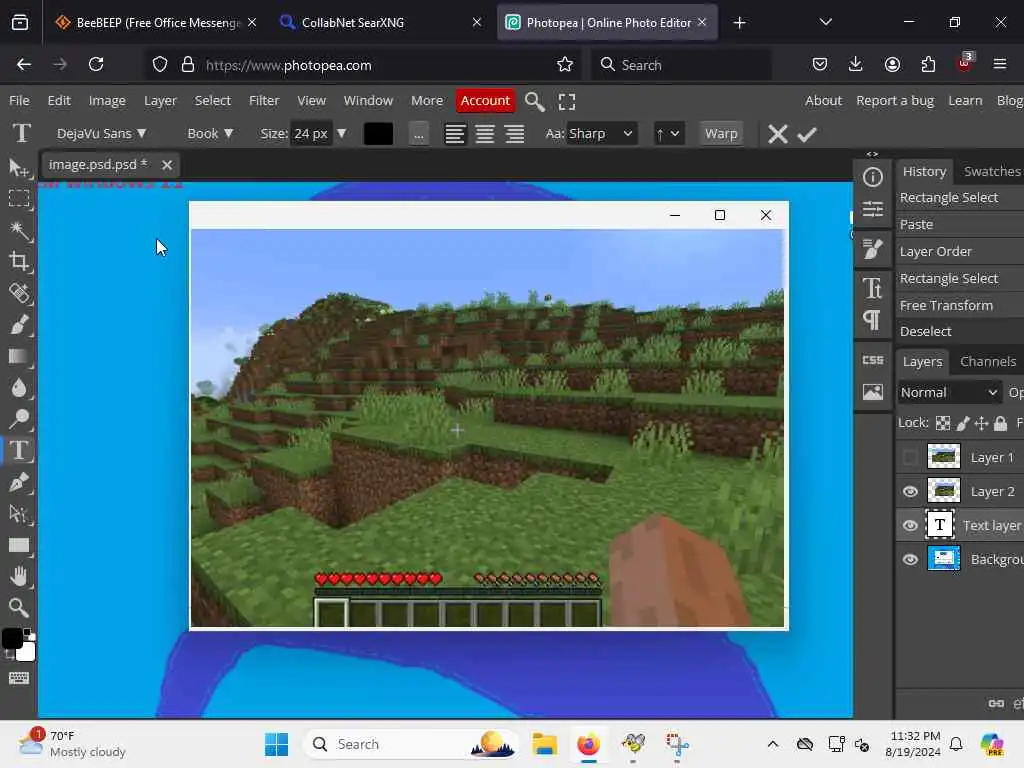This screenshot has width=1024, height=768.
Task: Toggle lock image pixels brush icon
Action: (x=963, y=423)
